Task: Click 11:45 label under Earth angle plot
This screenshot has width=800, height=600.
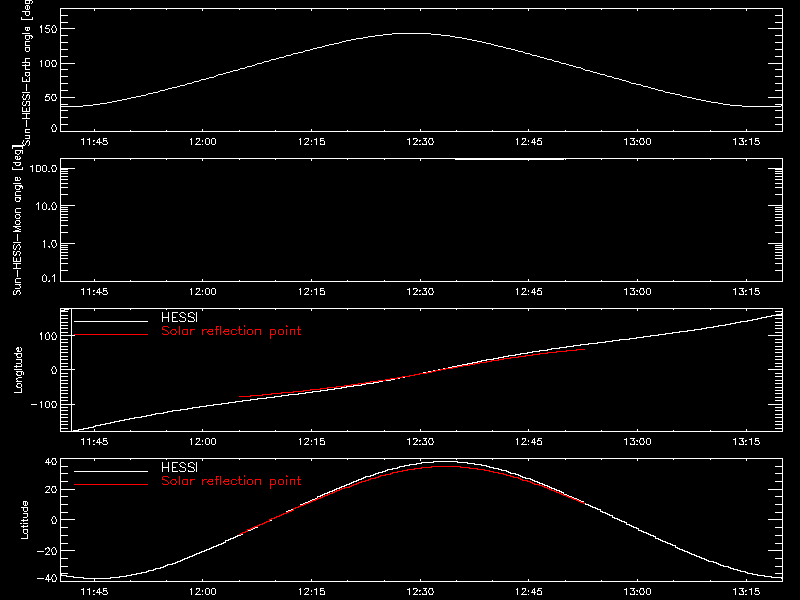Action: (x=94, y=142)
